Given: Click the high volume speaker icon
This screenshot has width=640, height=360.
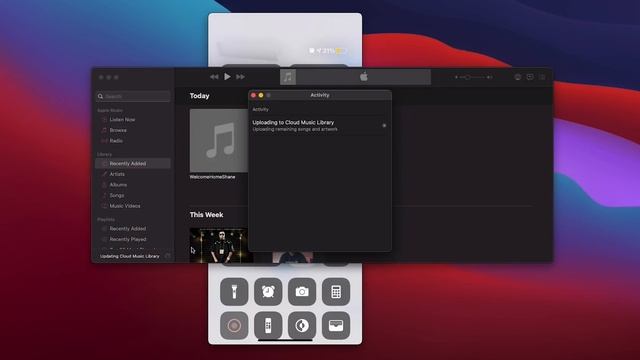Looking at the screenshot, I should click(489, 77).
